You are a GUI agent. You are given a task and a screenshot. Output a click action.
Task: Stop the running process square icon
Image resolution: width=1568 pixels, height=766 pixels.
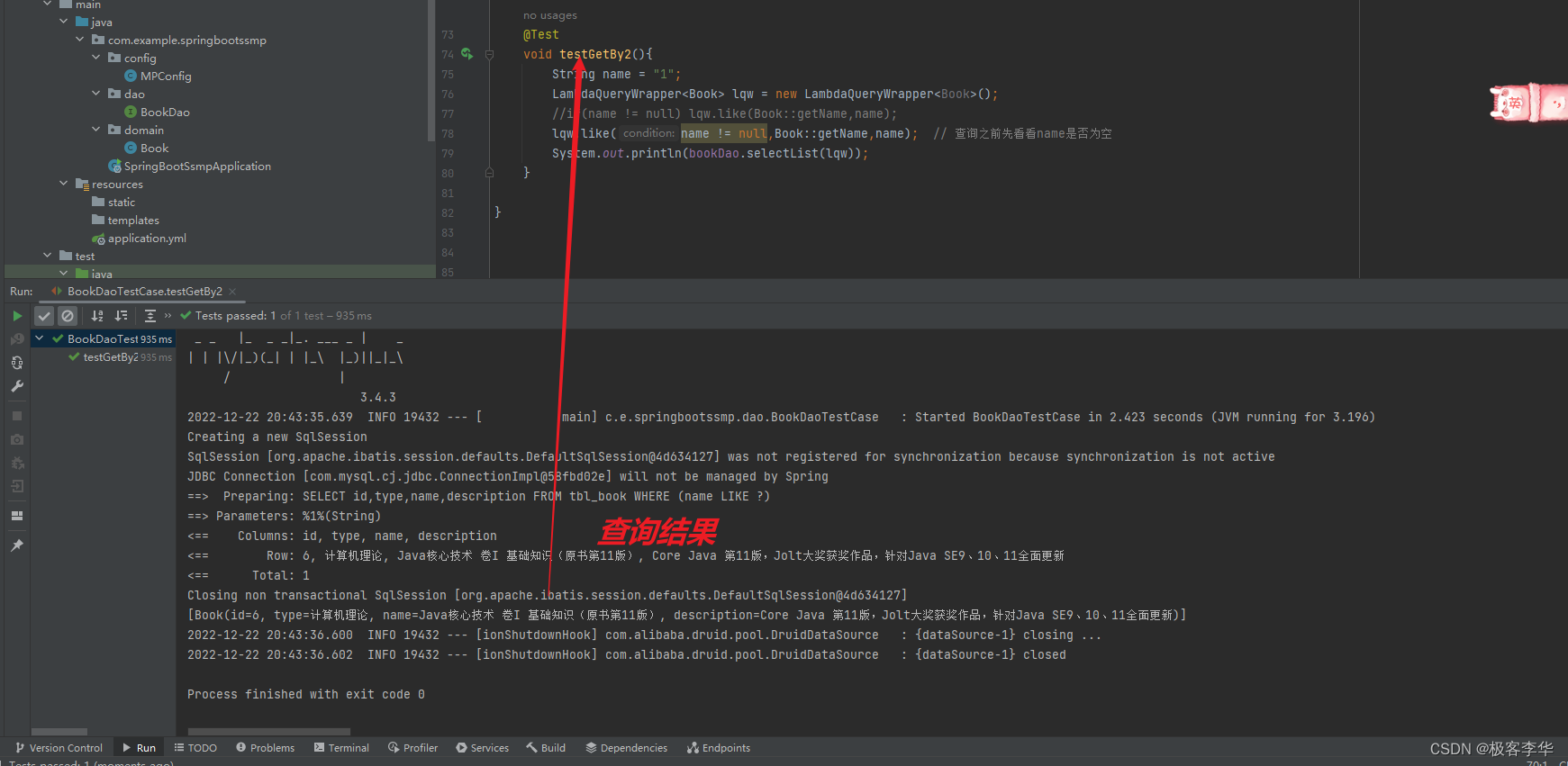[17, 416]
